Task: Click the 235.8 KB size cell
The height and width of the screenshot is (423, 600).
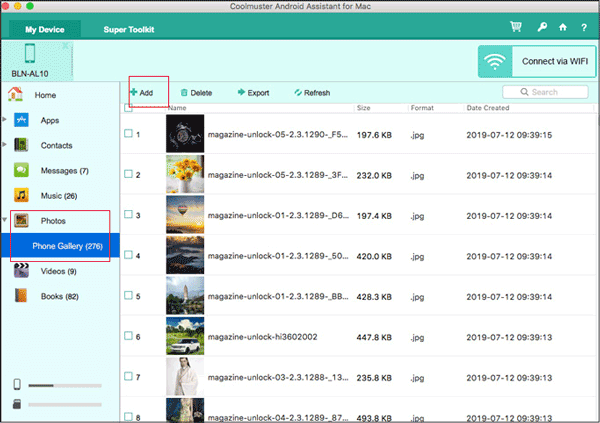Action: [x=374, y=378]
